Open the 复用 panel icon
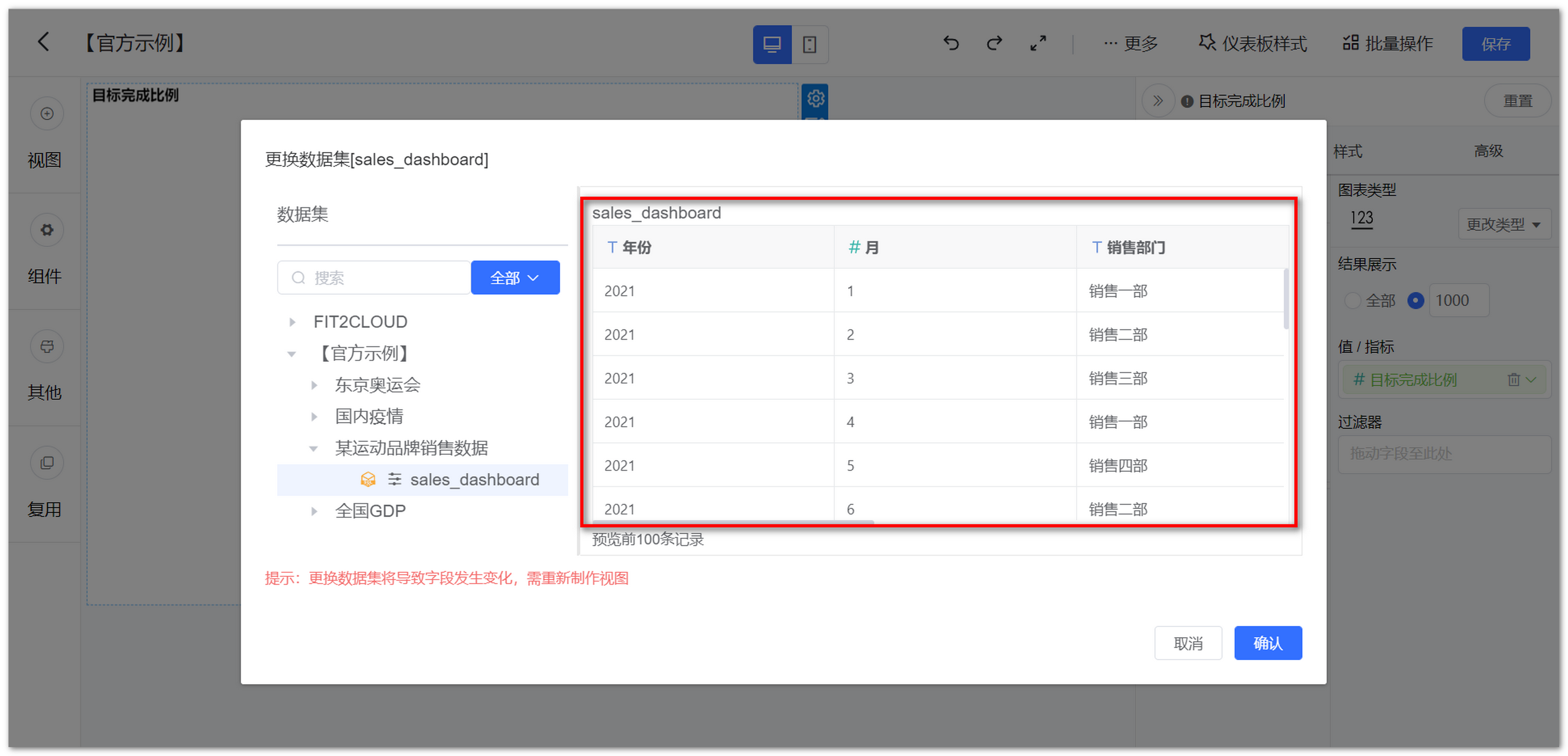 click(x=46, y=462)
